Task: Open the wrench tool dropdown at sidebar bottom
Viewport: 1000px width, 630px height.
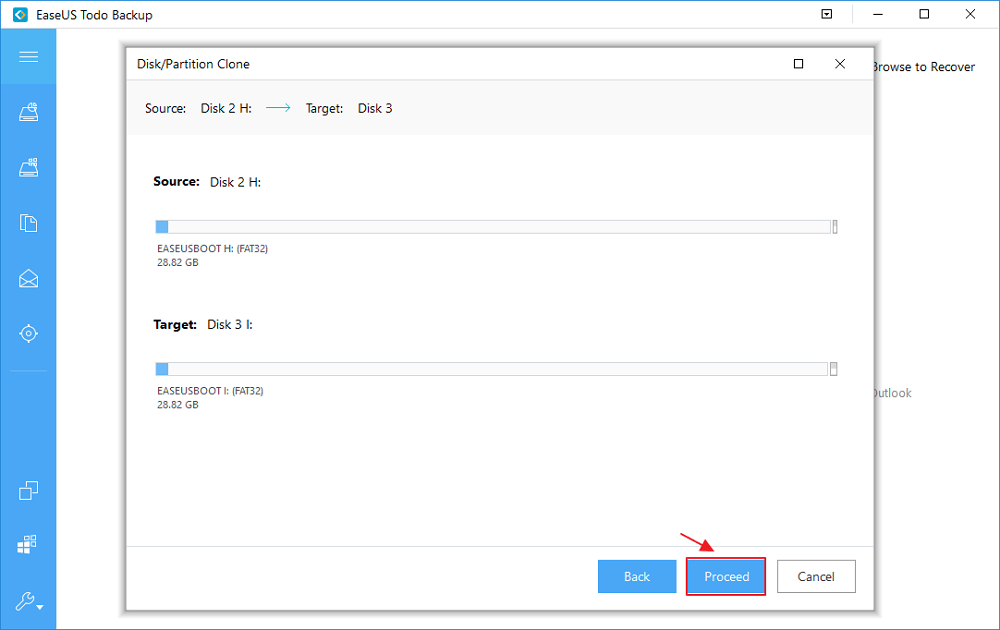Action: (x=28, y=602)
